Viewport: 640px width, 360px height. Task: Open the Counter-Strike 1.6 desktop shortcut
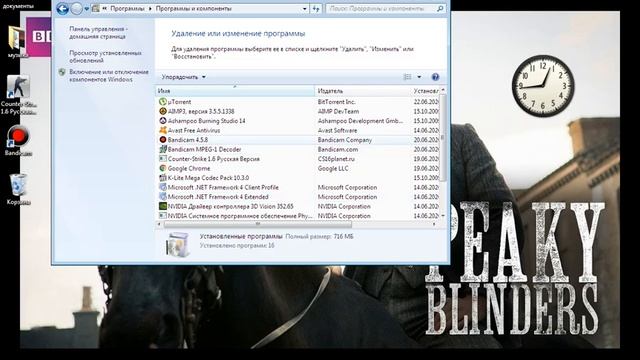click(18, 94)
